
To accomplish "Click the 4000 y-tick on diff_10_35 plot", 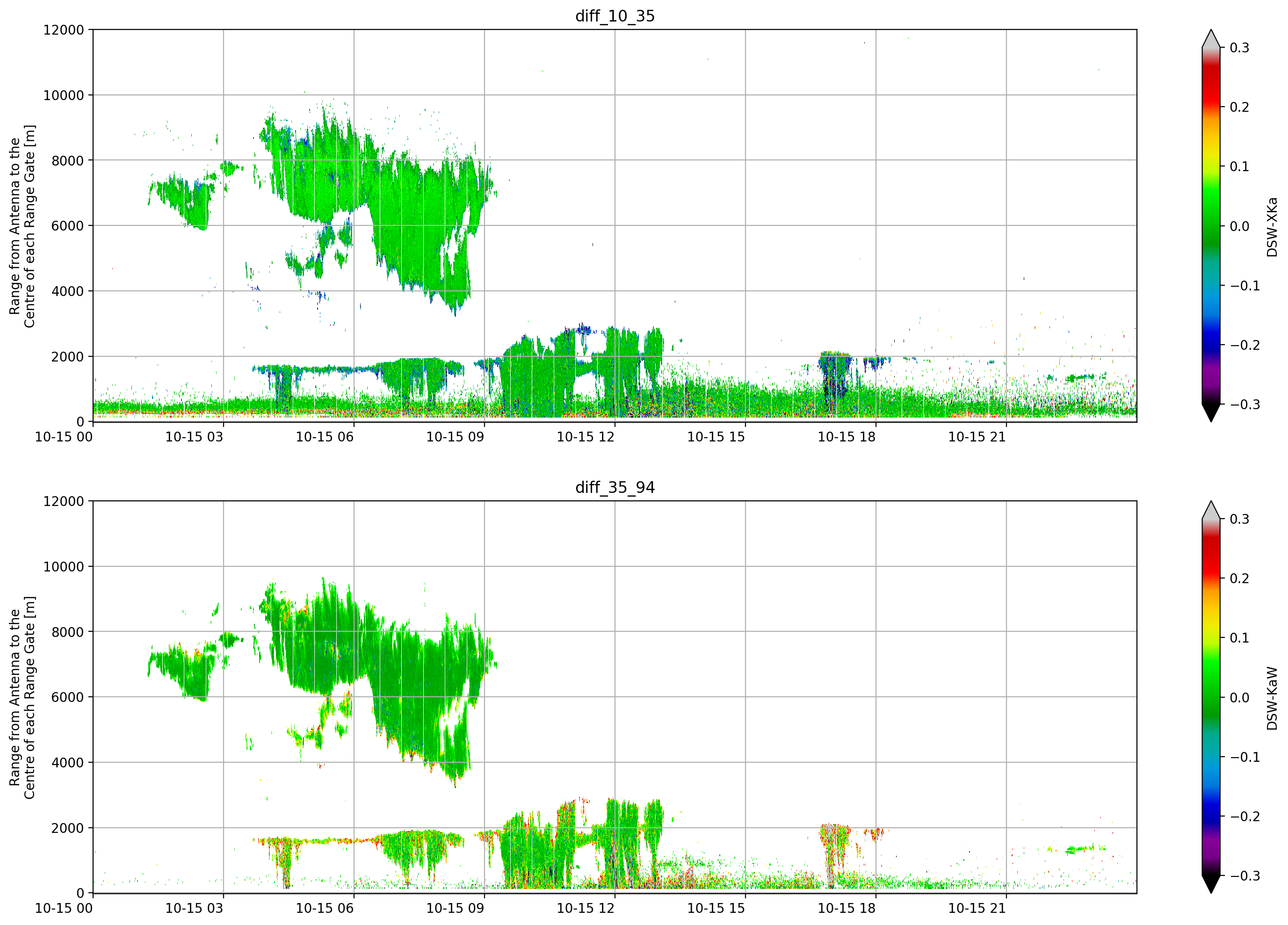I will 67,291.
